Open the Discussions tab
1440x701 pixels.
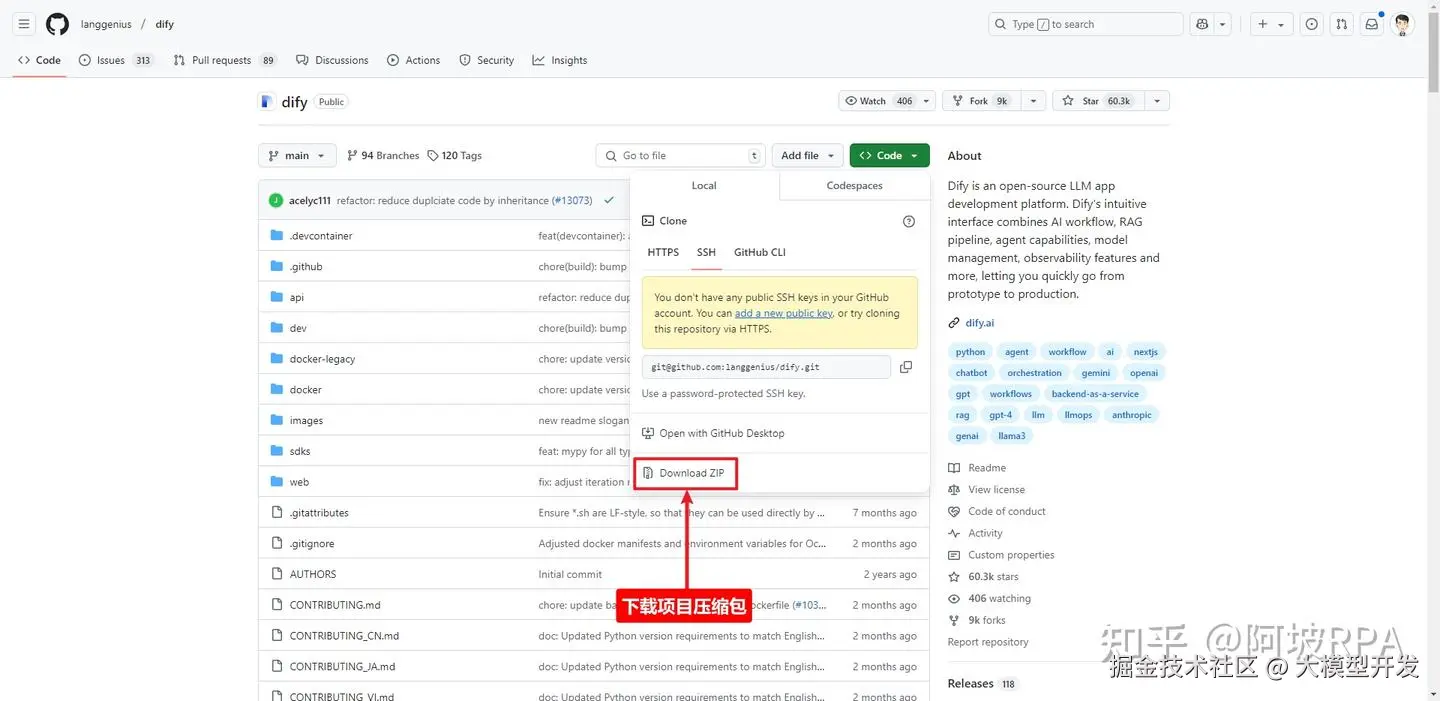(332, 60)
